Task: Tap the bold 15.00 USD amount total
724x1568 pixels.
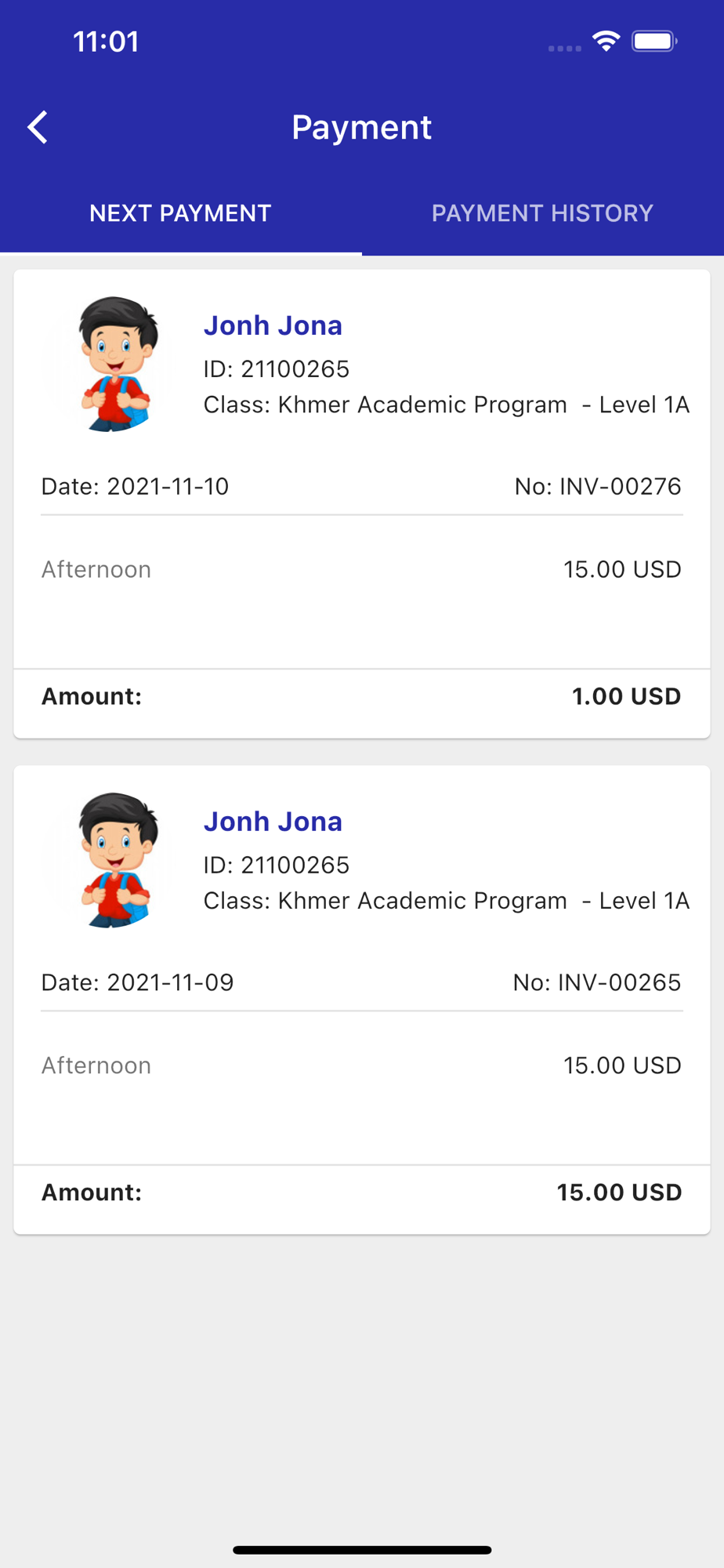Action: click(619, 1192)
